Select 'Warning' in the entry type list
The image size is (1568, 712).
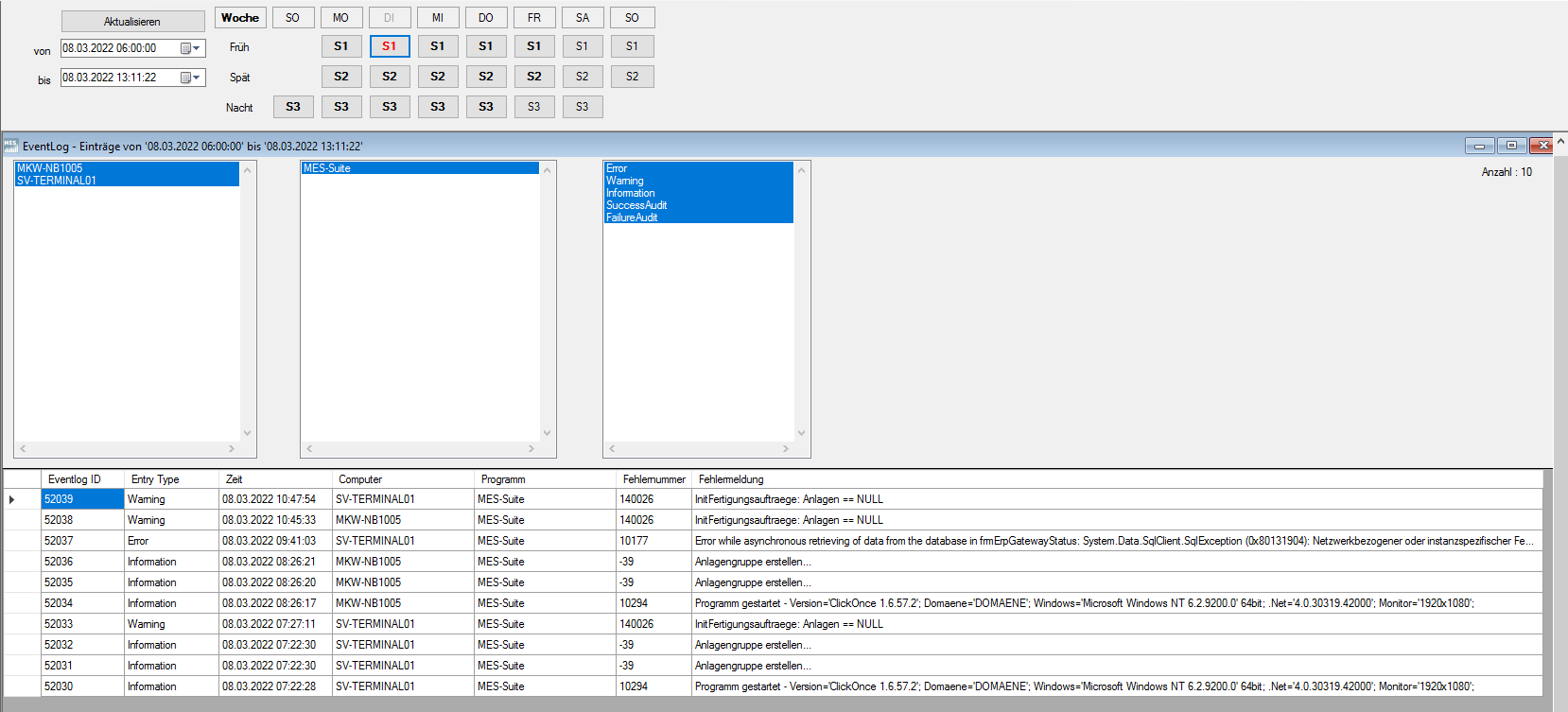625,181
